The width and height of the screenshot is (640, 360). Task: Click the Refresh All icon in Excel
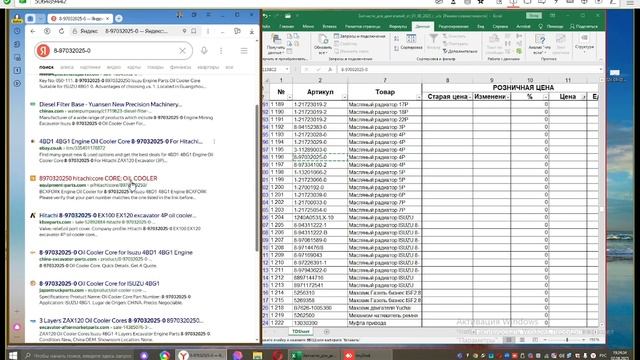(x=323, y=44)
